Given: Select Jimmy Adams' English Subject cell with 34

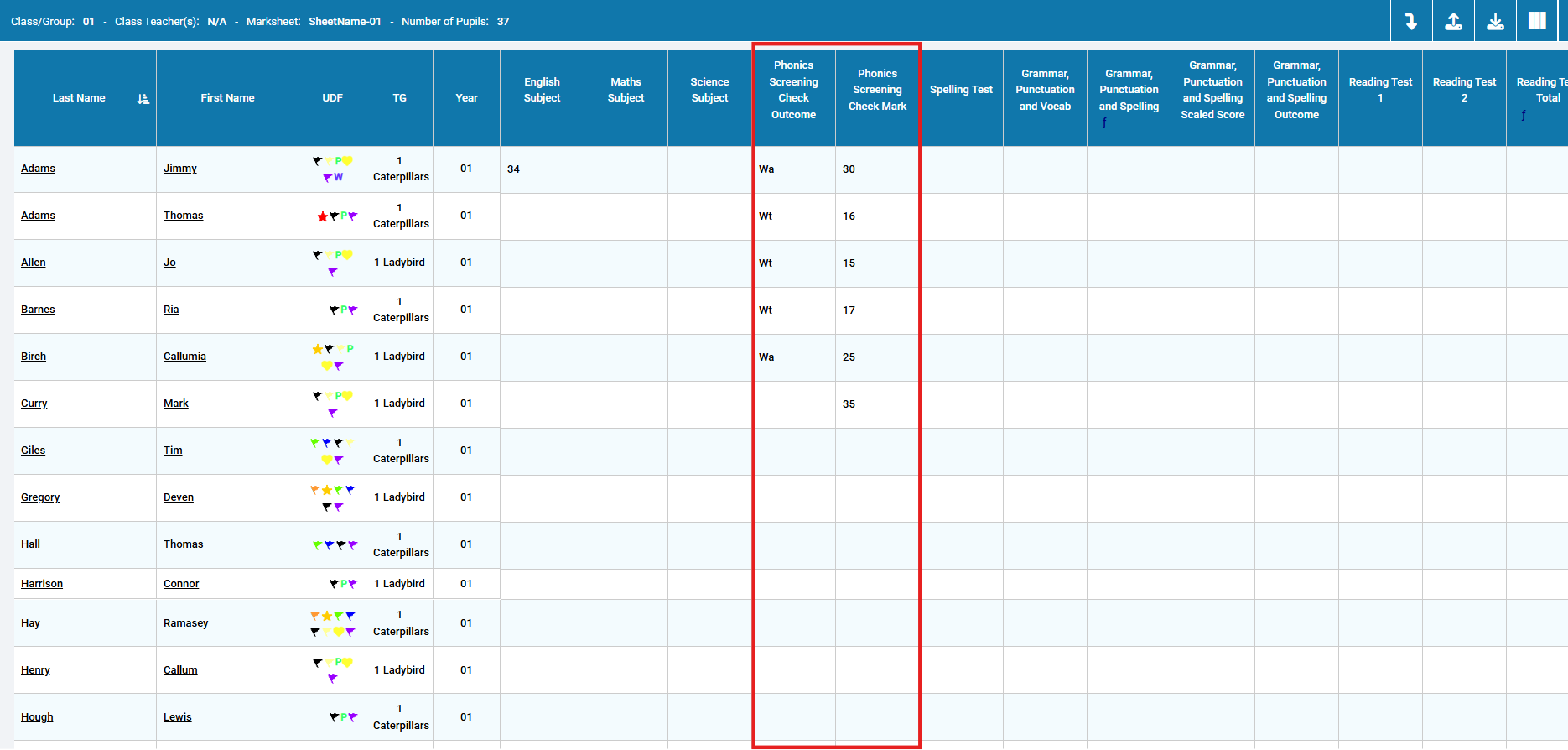Looking at the screenshot, I should click(x=542, y=169).
